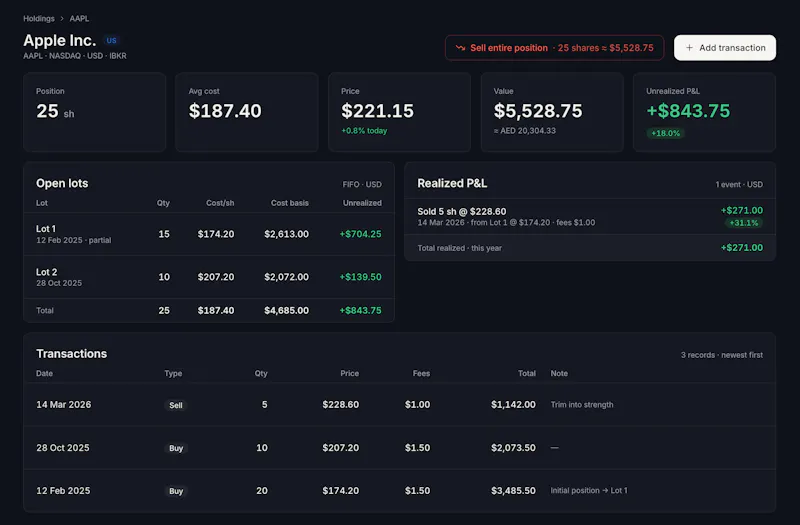
Task: Click the Qty column header in Open lots
Action: pyautogui.click(x=163, y=203)
